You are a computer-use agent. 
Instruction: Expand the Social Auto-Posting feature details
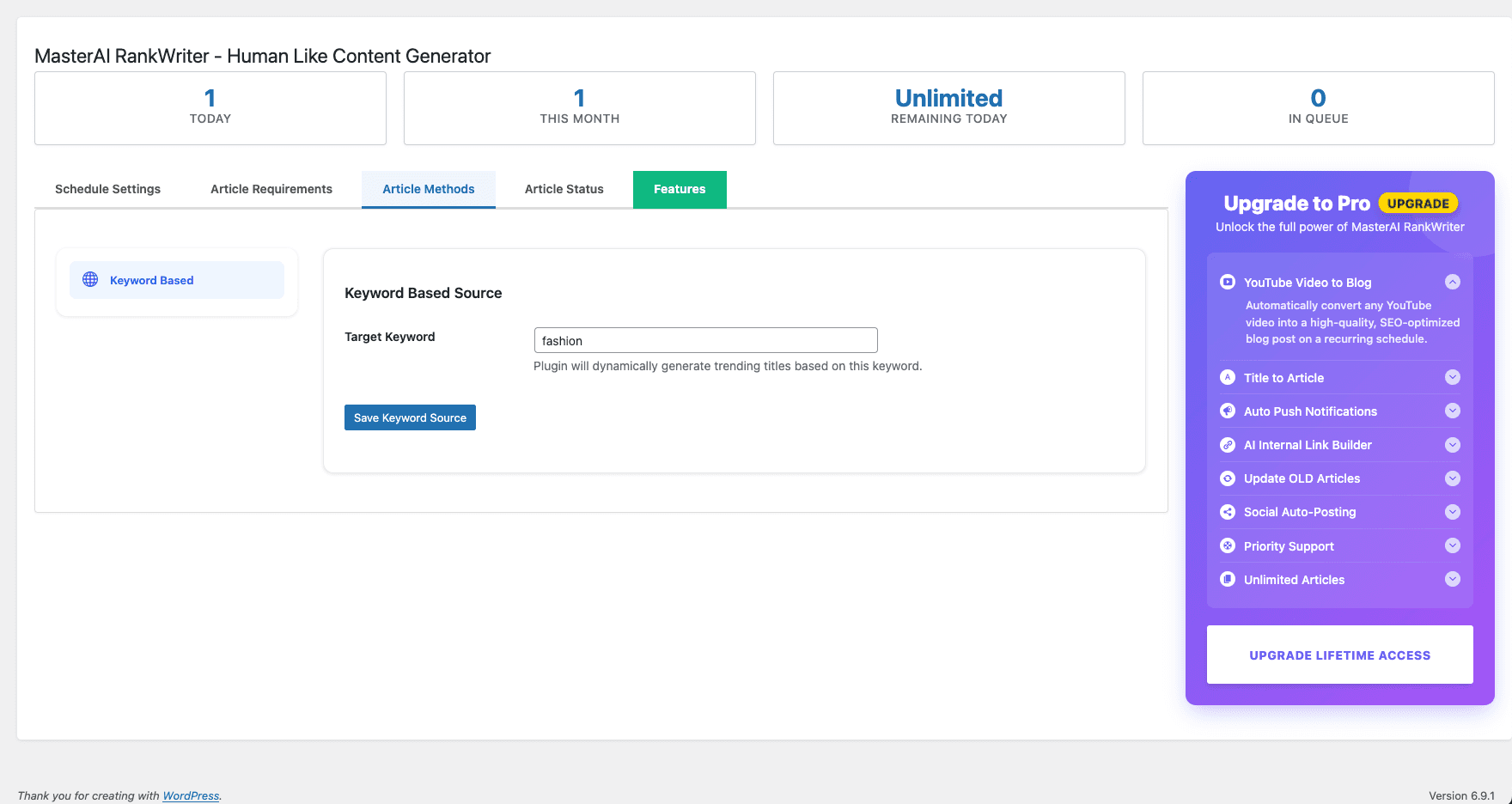tap(1453, 511)
